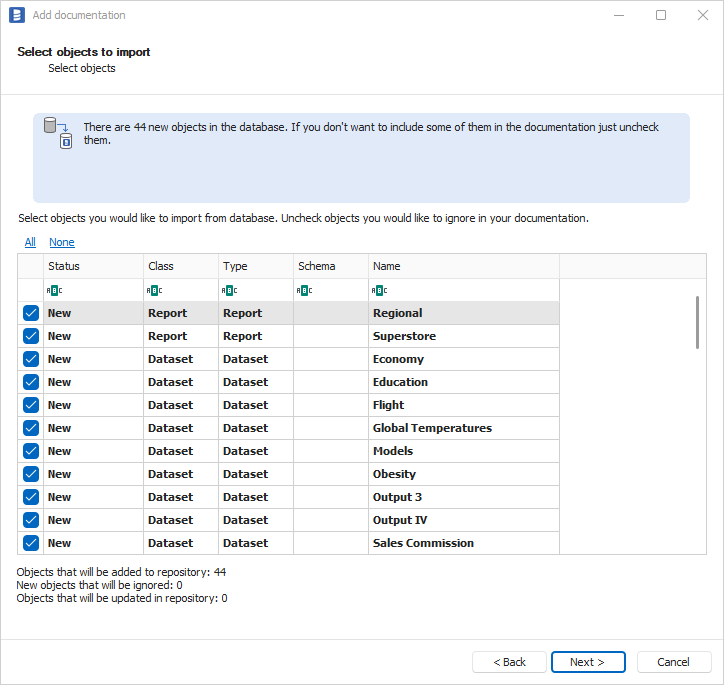Sort by the Class column header
This screenshot has width=724, height=685.
(180, 266)
